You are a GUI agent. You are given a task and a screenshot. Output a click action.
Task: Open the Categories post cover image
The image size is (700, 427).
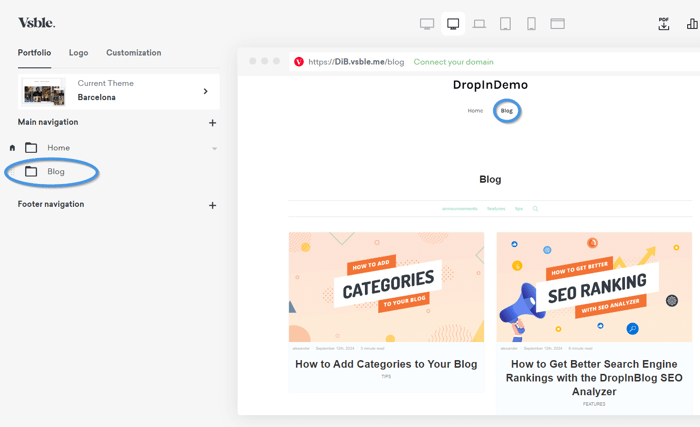386,287
